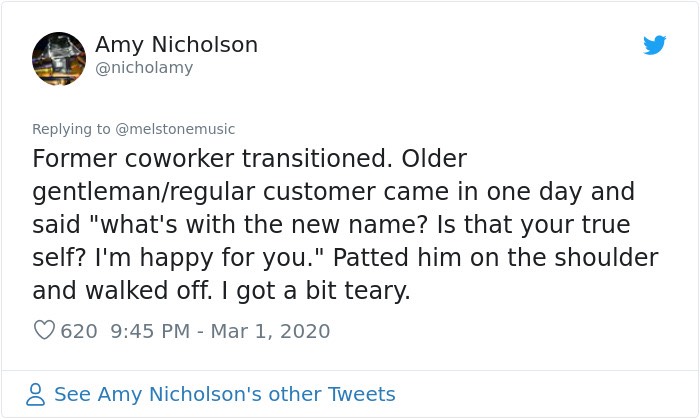Click 'Patted him on the shoulder' text

496,257
